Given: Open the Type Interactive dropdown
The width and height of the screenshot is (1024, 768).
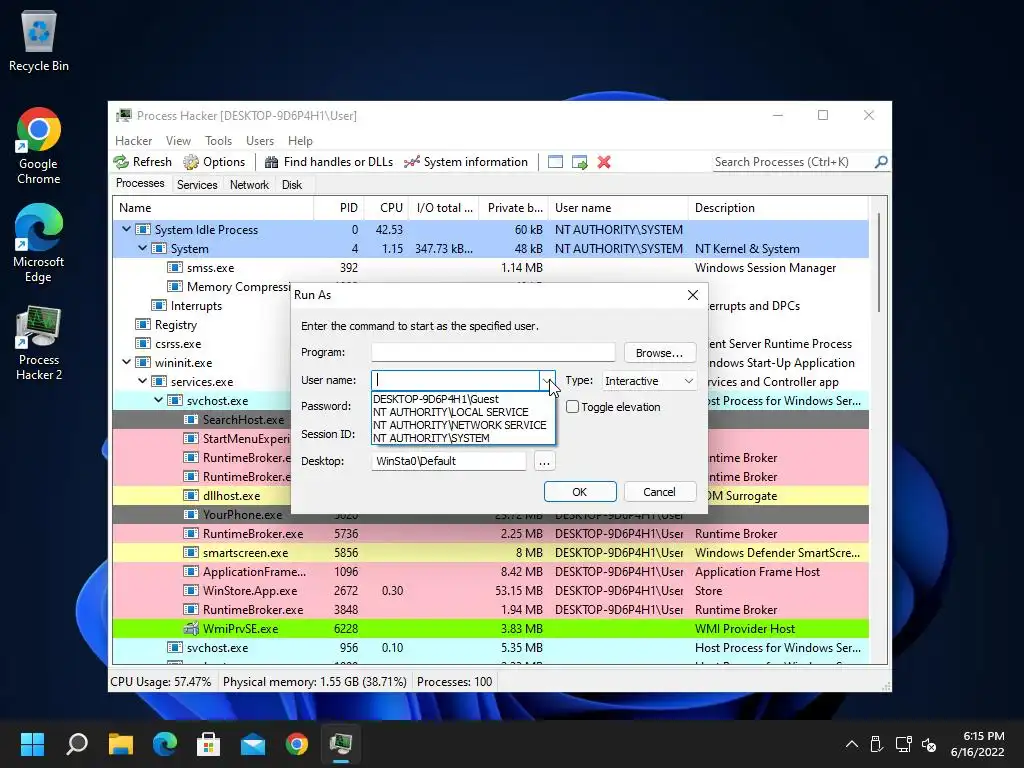Looking at the screenshot, I should 648,381.
